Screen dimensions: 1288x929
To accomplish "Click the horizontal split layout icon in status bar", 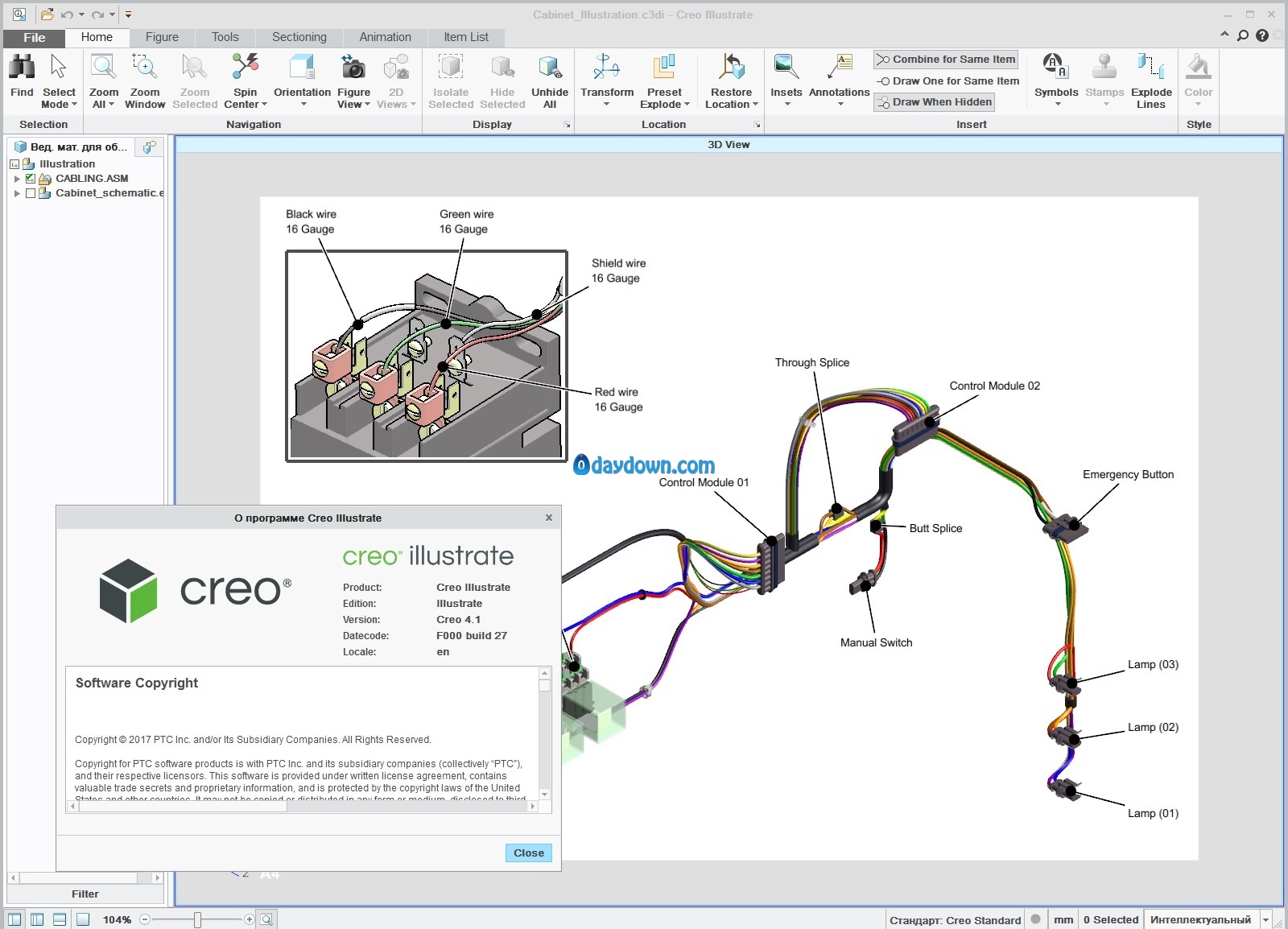I will [x=60, y=919].
